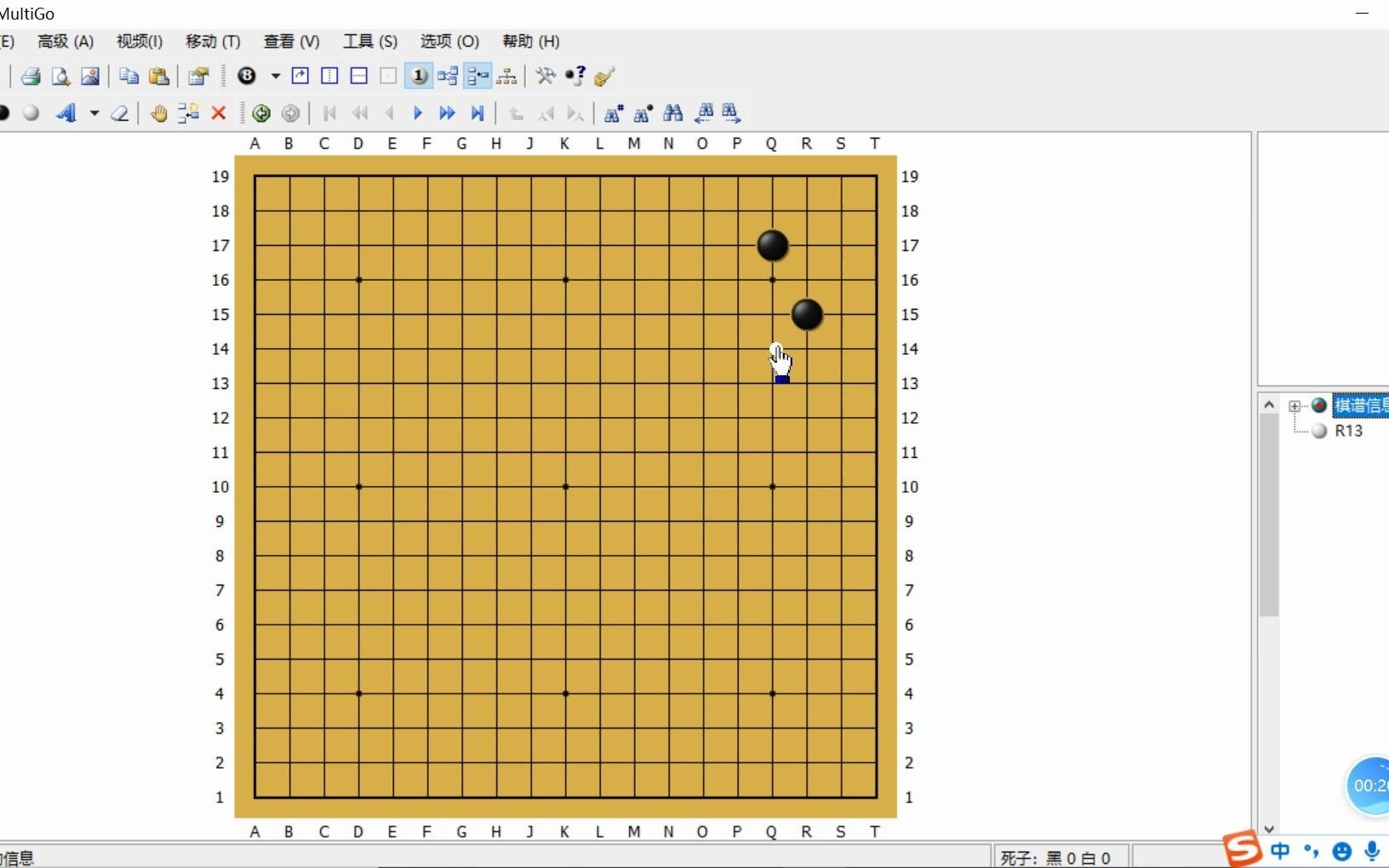Toggle the 中 Chinese input mode indicator

[1280, 850]
